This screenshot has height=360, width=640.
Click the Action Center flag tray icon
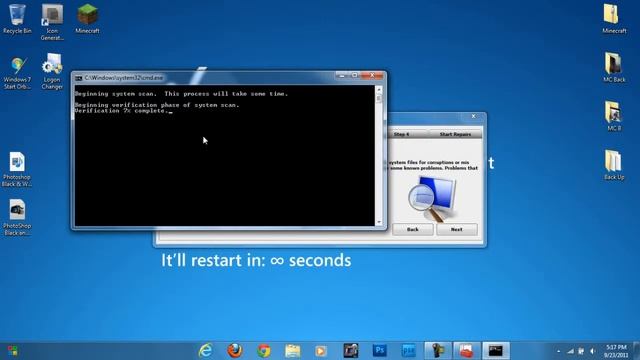click(x=581, y=351)
